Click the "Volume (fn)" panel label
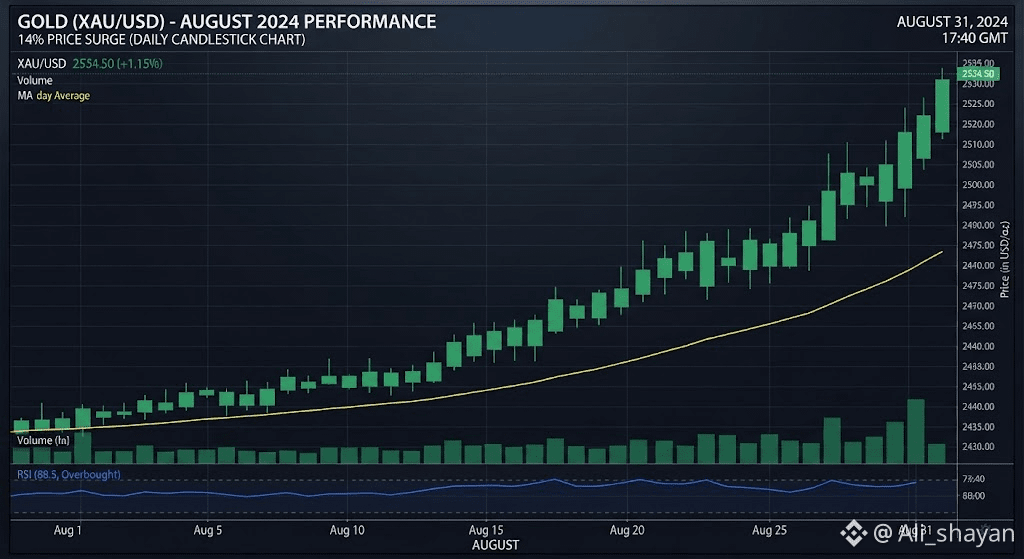Image resolution: width=1024 pixels, height=559 pixels. coord(43,440)
